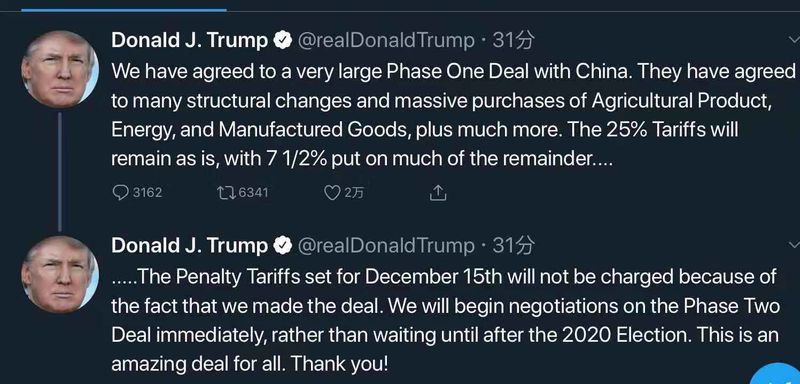The width and height of the screenshot is (800, 384).
Task: Click @realDonaldTrump handle in the first tweet
Action: [x=385, y=41]
